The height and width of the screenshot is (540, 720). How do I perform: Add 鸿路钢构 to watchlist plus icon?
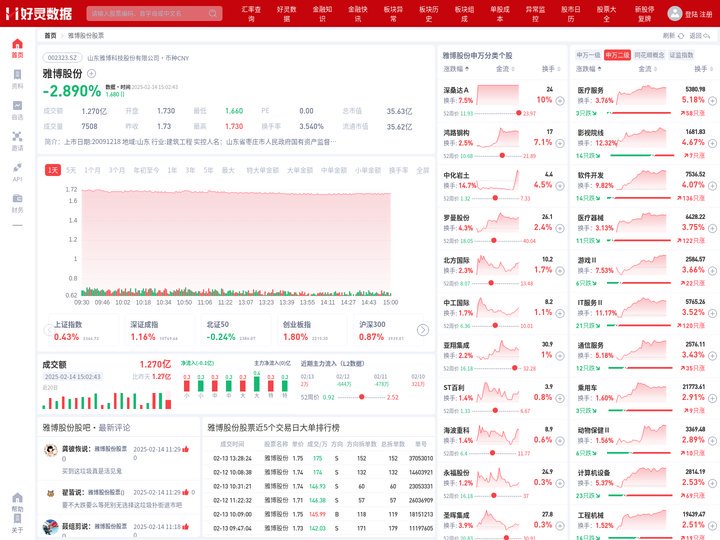click(560, 143)
